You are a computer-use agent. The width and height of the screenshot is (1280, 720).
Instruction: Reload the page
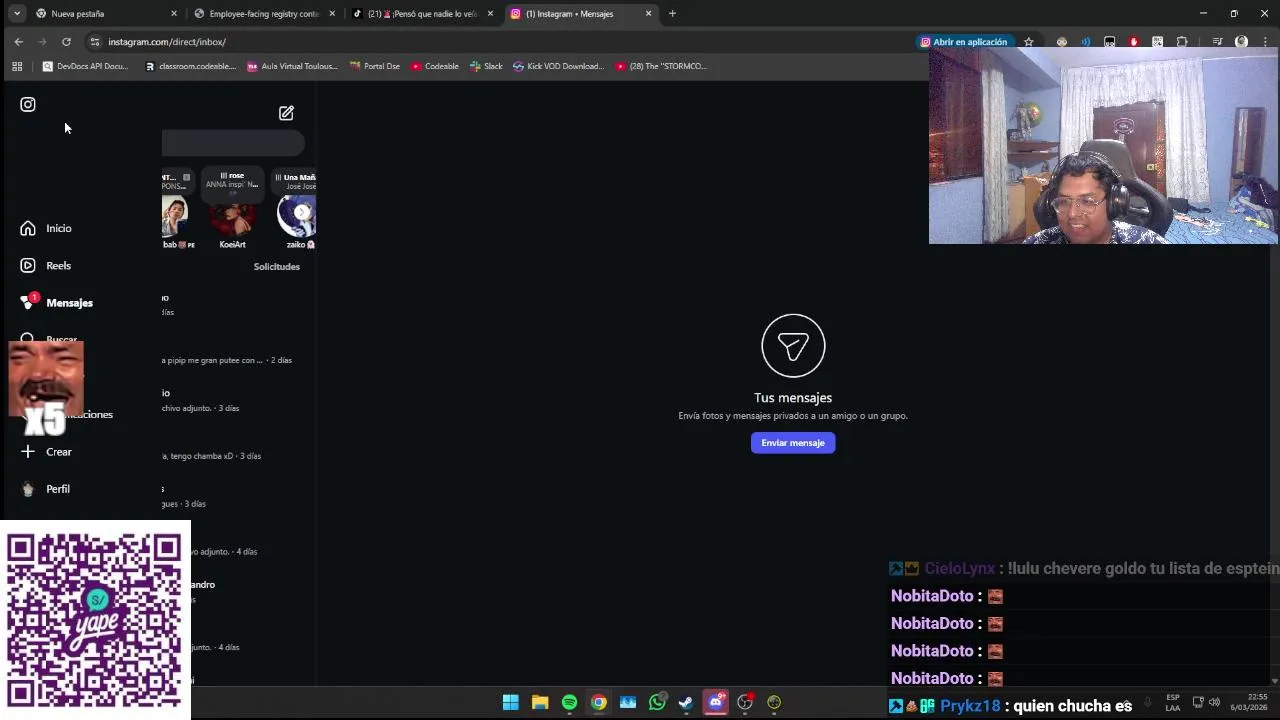(66, 42)
